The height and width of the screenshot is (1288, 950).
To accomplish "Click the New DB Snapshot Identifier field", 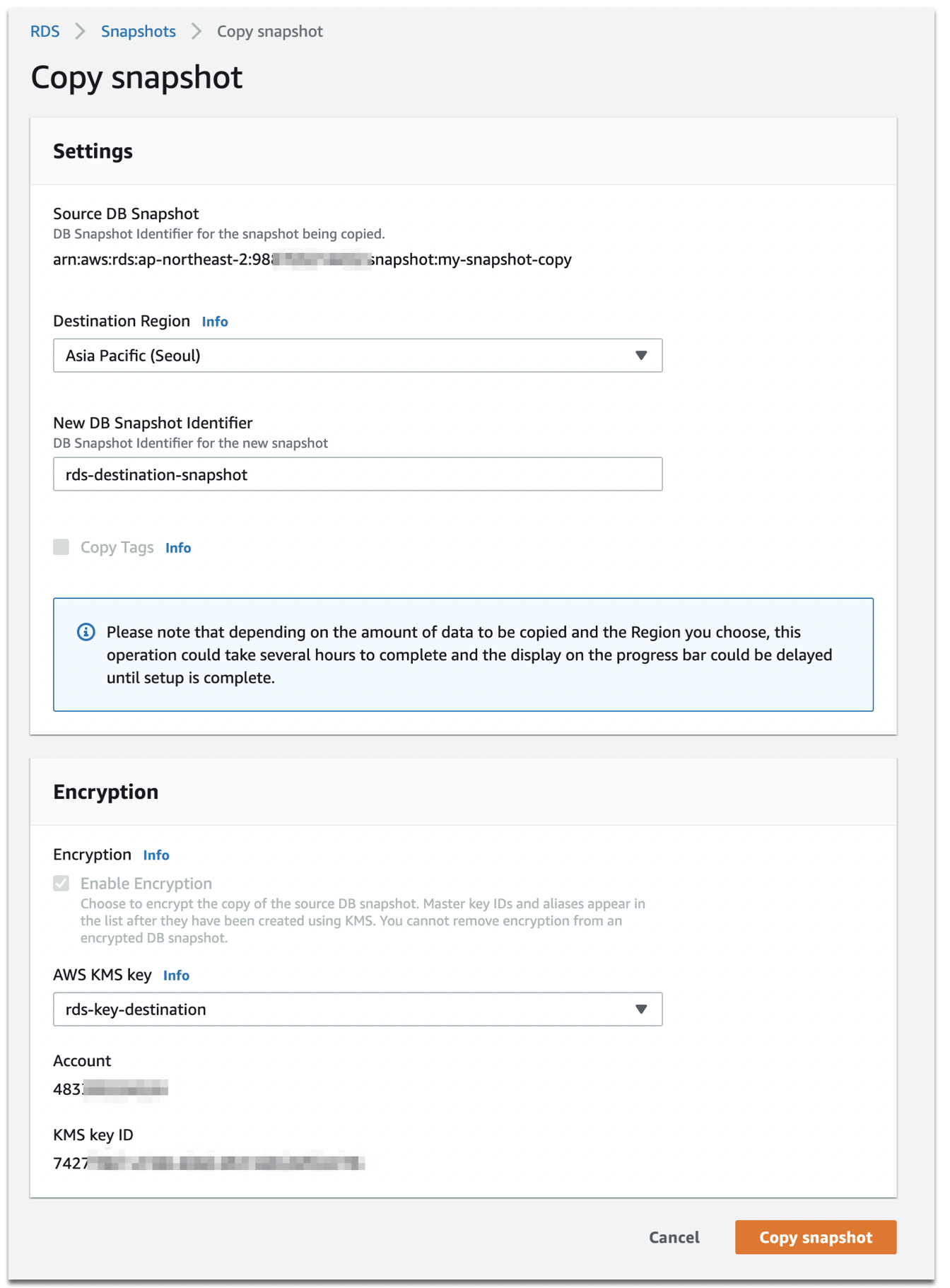I will [358, 474].
